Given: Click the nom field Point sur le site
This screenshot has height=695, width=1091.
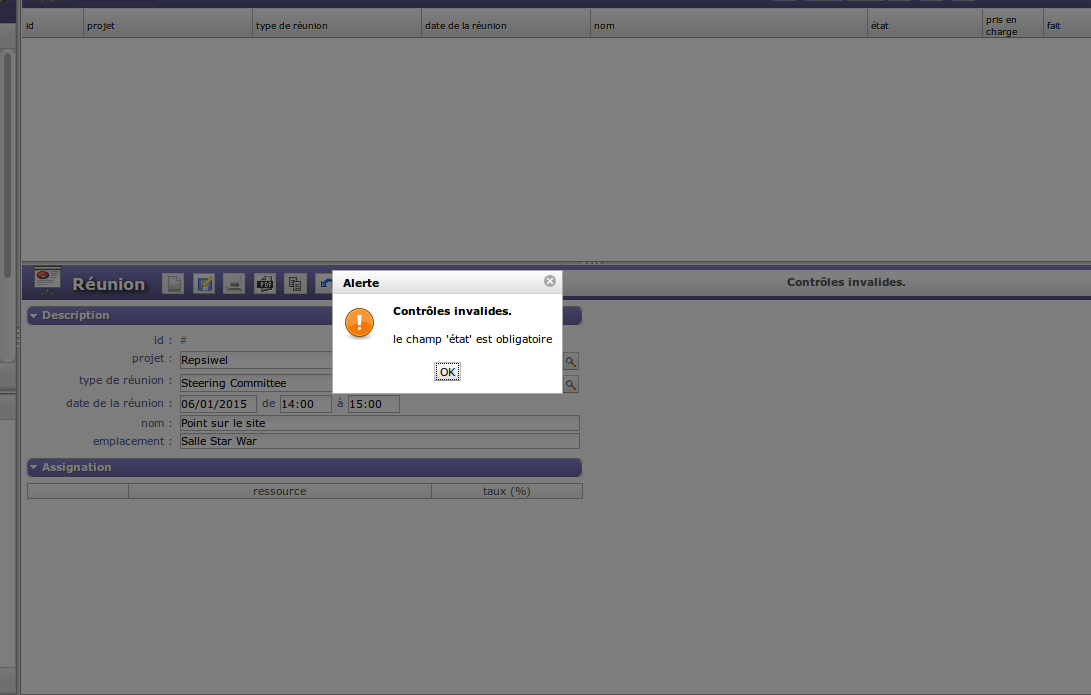Looking at the screenshot, I should (x=379, y=423).
